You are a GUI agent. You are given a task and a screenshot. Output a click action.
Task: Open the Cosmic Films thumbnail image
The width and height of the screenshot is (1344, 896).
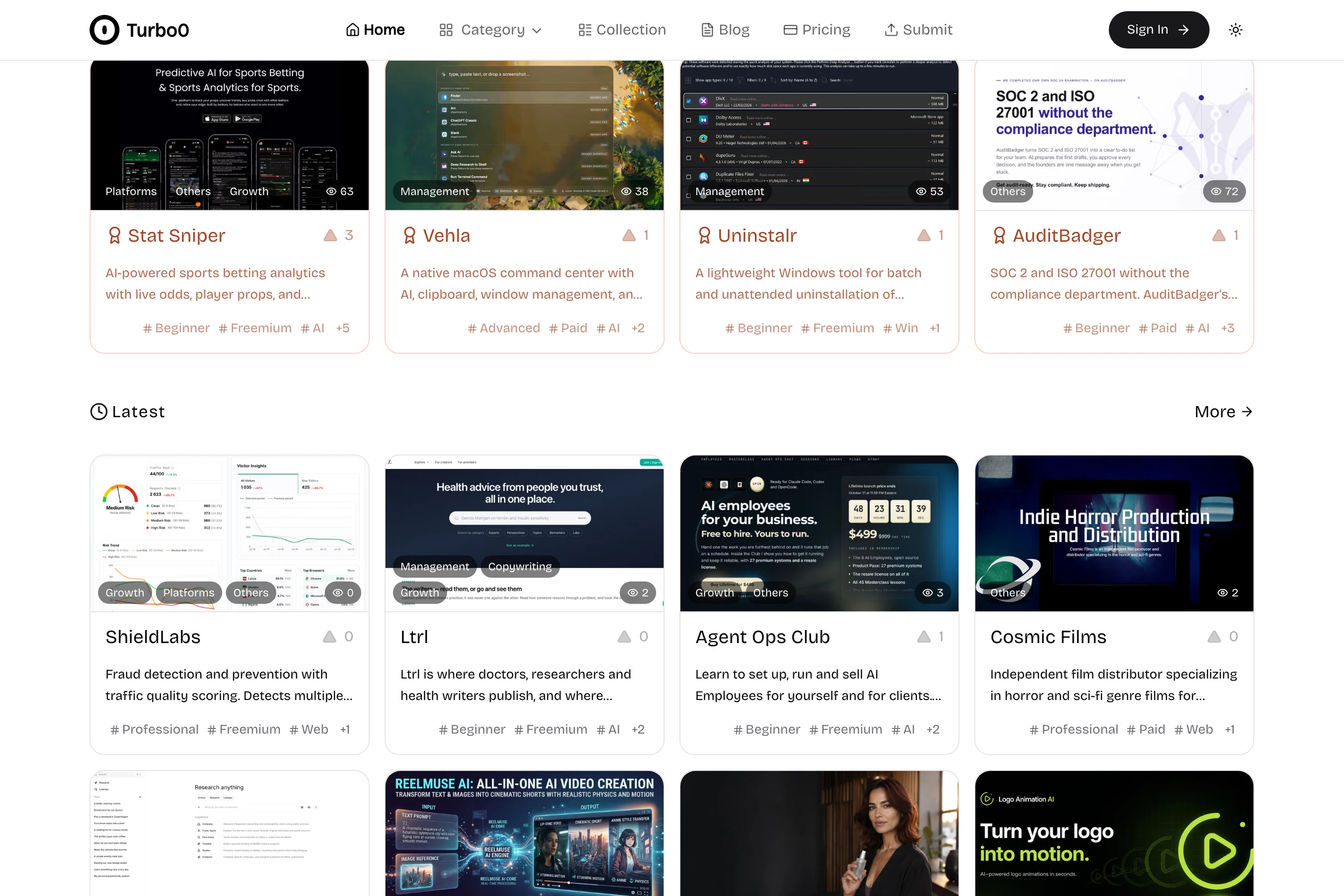[1114, 533]
